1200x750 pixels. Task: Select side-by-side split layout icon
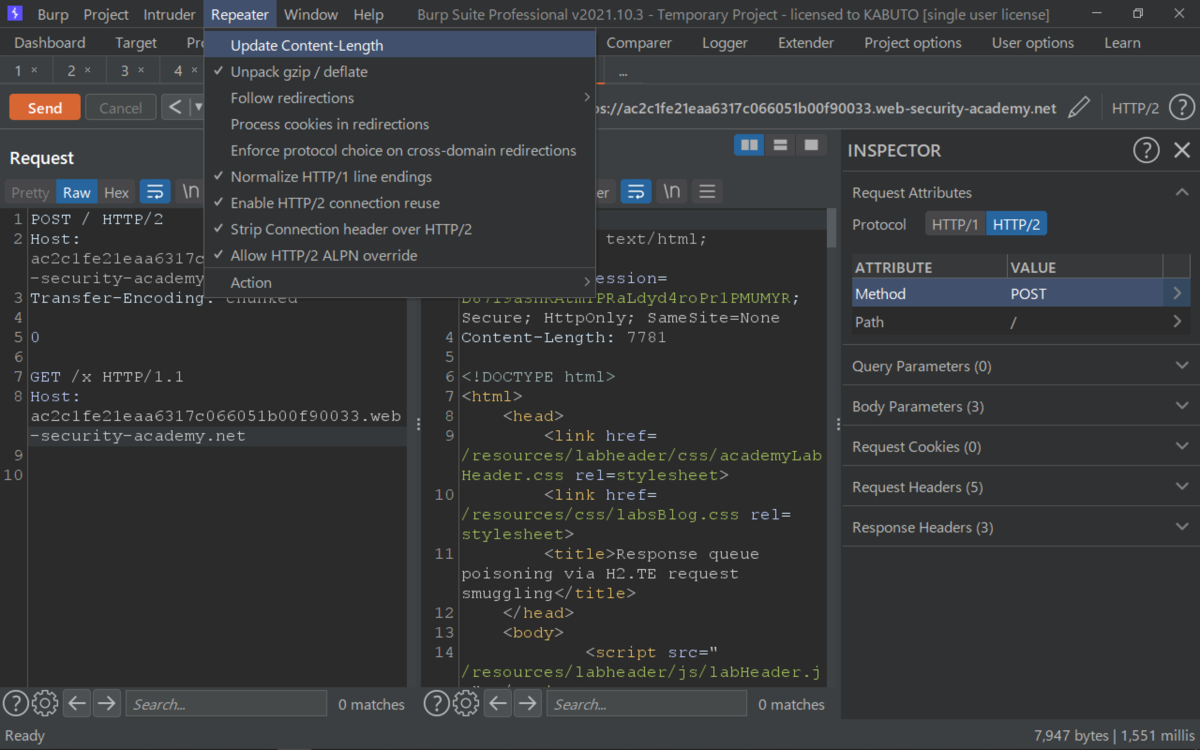749,145
